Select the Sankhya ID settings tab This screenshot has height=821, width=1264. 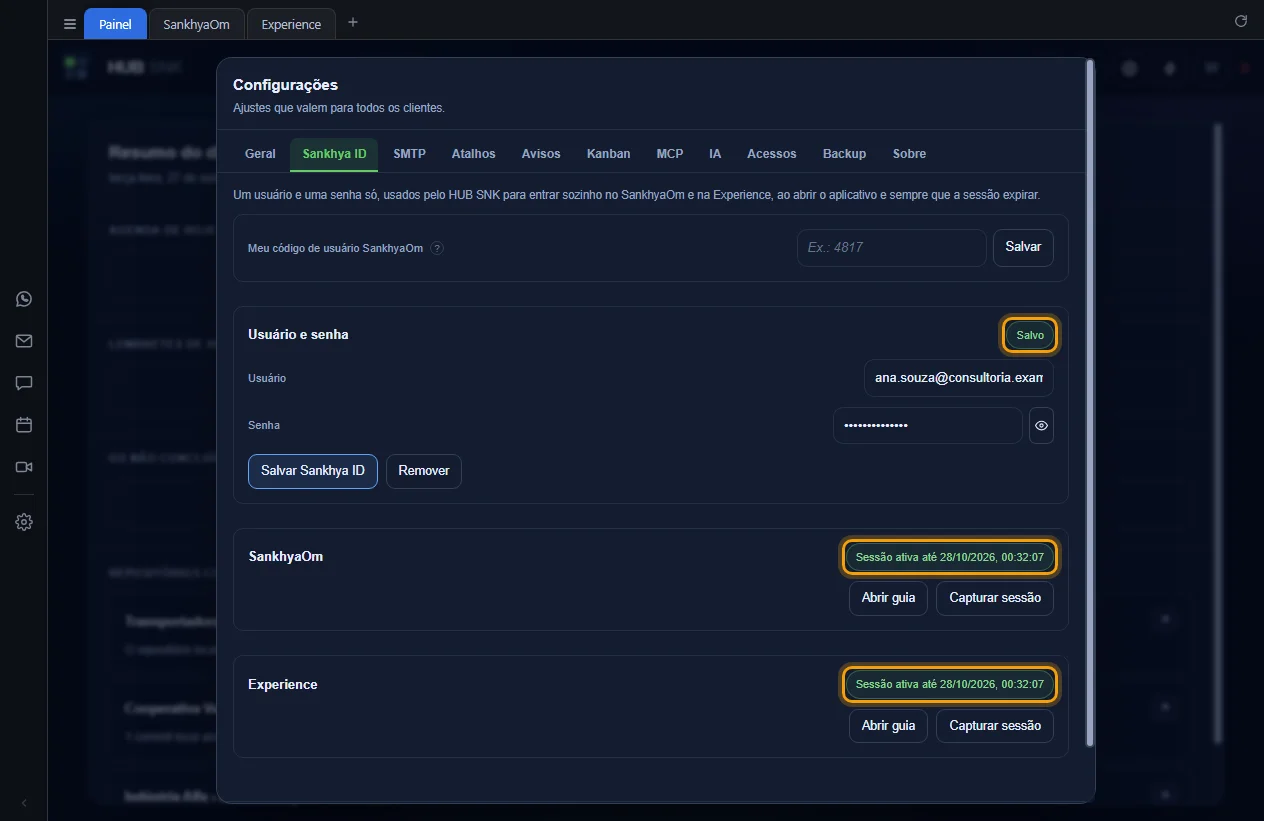pos(334,154)
